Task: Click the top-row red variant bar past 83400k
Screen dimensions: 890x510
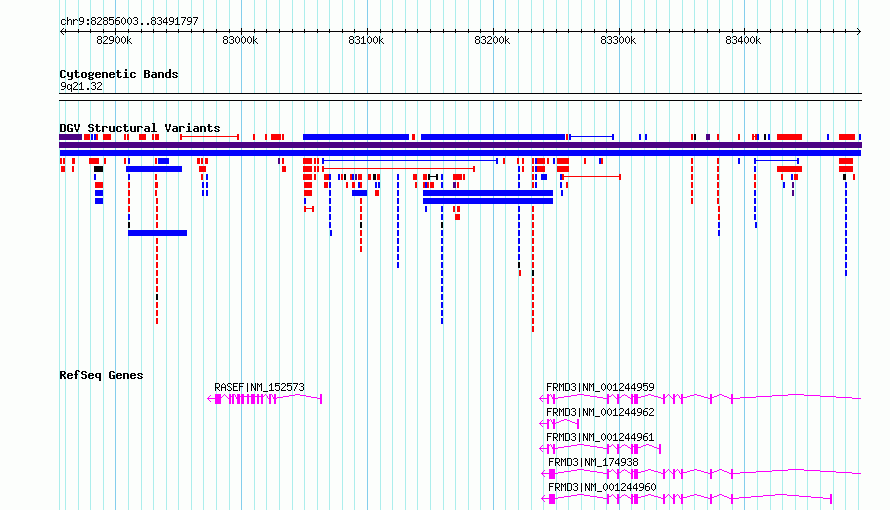Action: (789, 137)
